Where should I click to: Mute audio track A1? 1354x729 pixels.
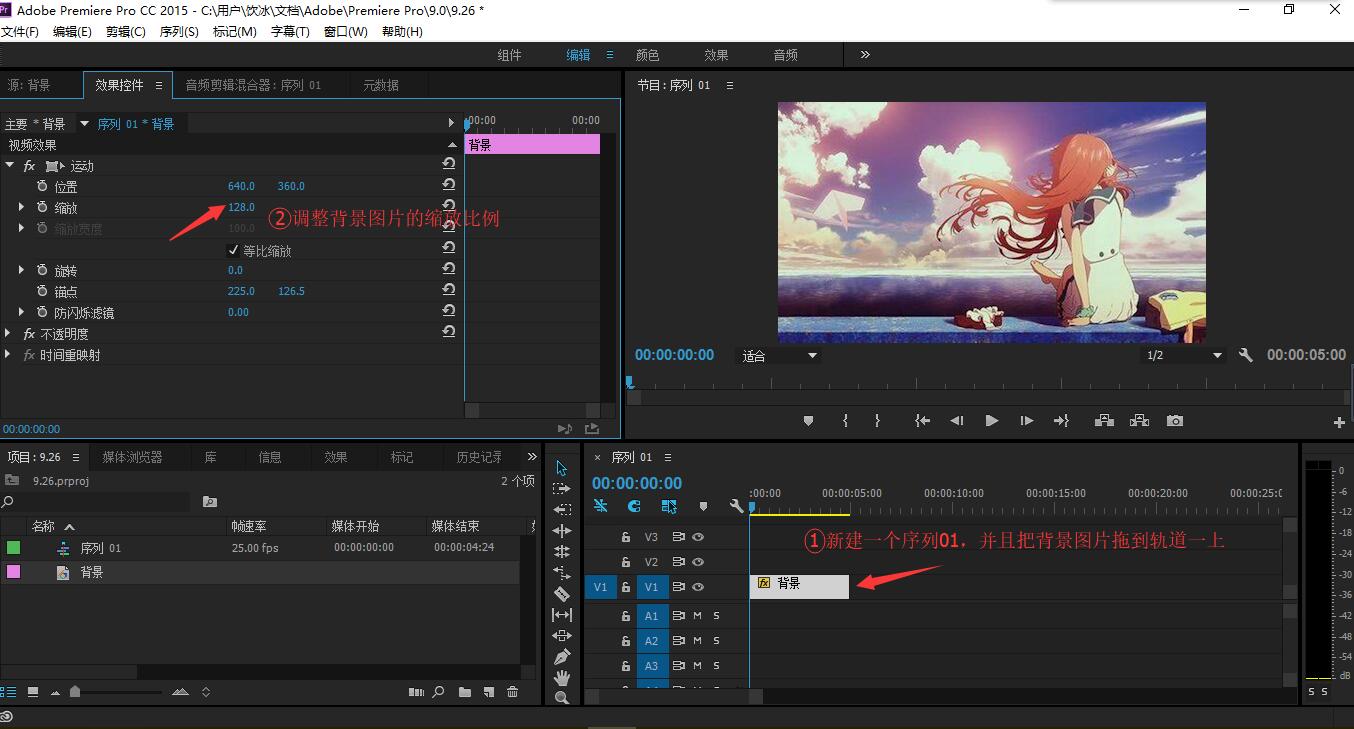point(697,615)
